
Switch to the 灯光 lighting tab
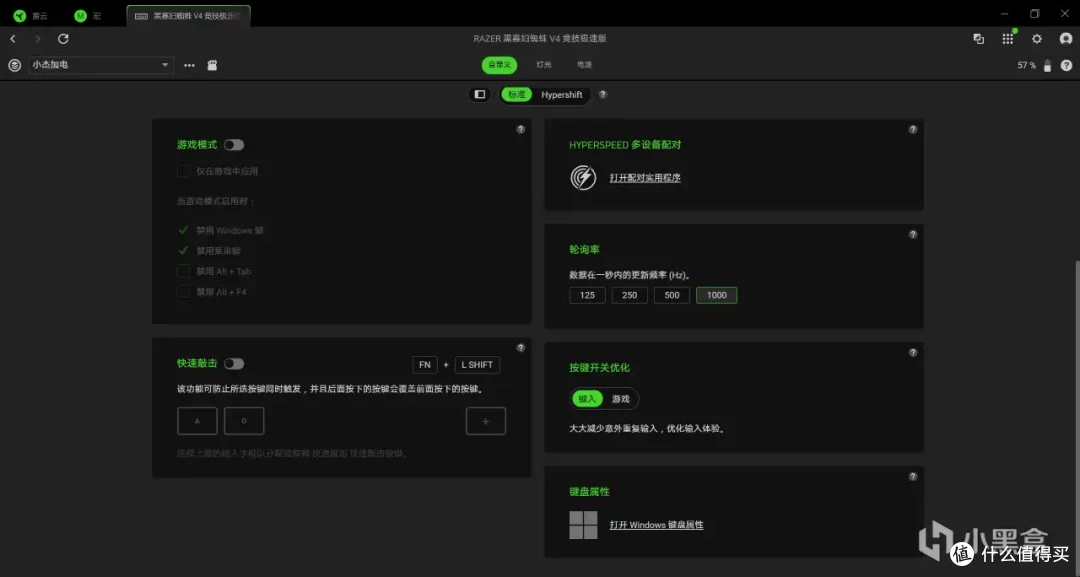(x=544, y=65)
